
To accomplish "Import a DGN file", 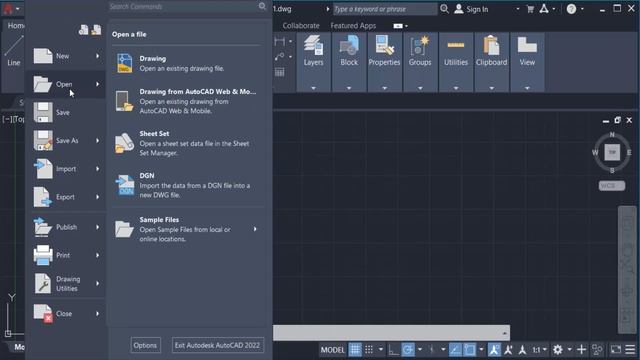I will click(x=187, y=185).
